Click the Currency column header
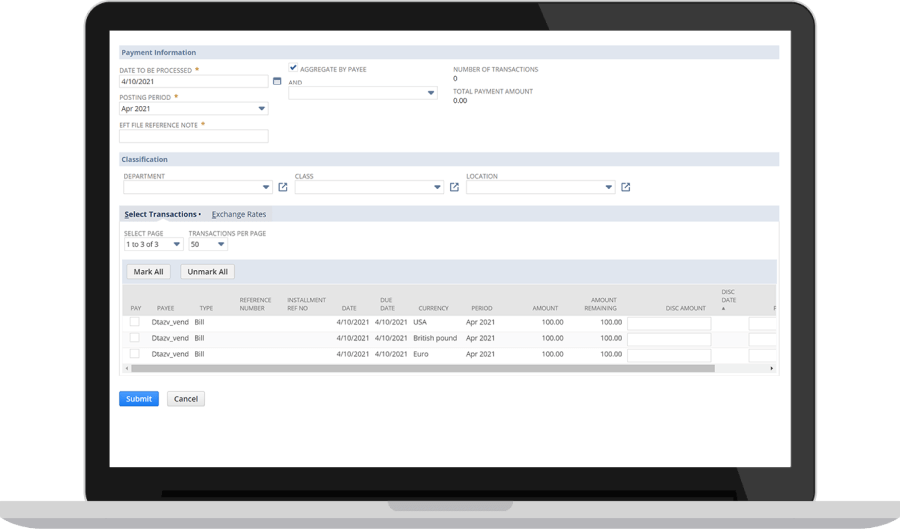 433,308
